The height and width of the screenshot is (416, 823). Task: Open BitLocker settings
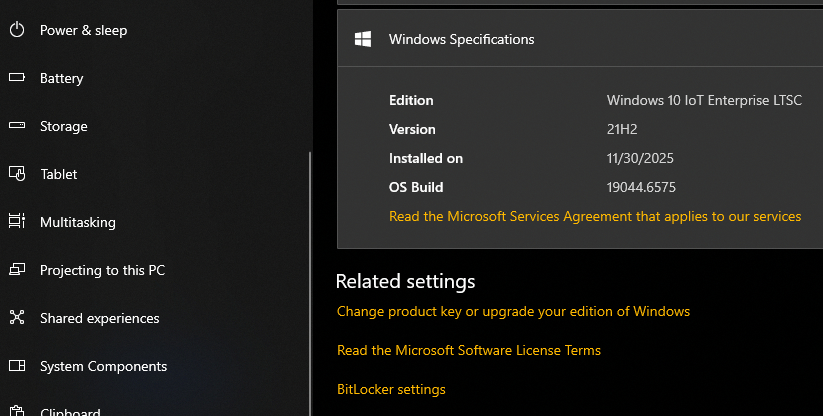[391, 389]
